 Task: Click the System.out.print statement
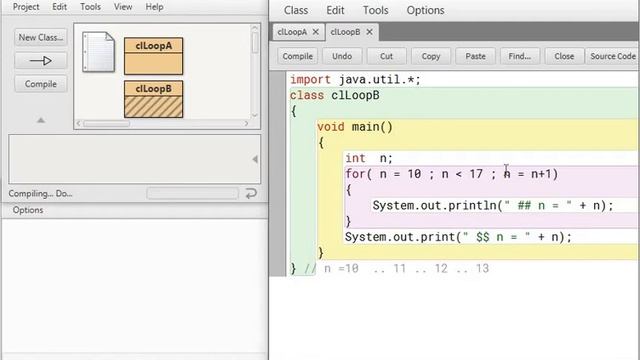(x=458, y=237)
